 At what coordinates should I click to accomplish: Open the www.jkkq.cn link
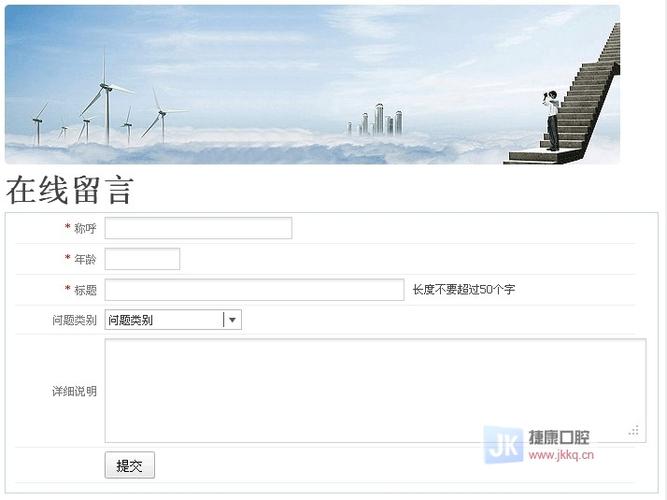561,455
